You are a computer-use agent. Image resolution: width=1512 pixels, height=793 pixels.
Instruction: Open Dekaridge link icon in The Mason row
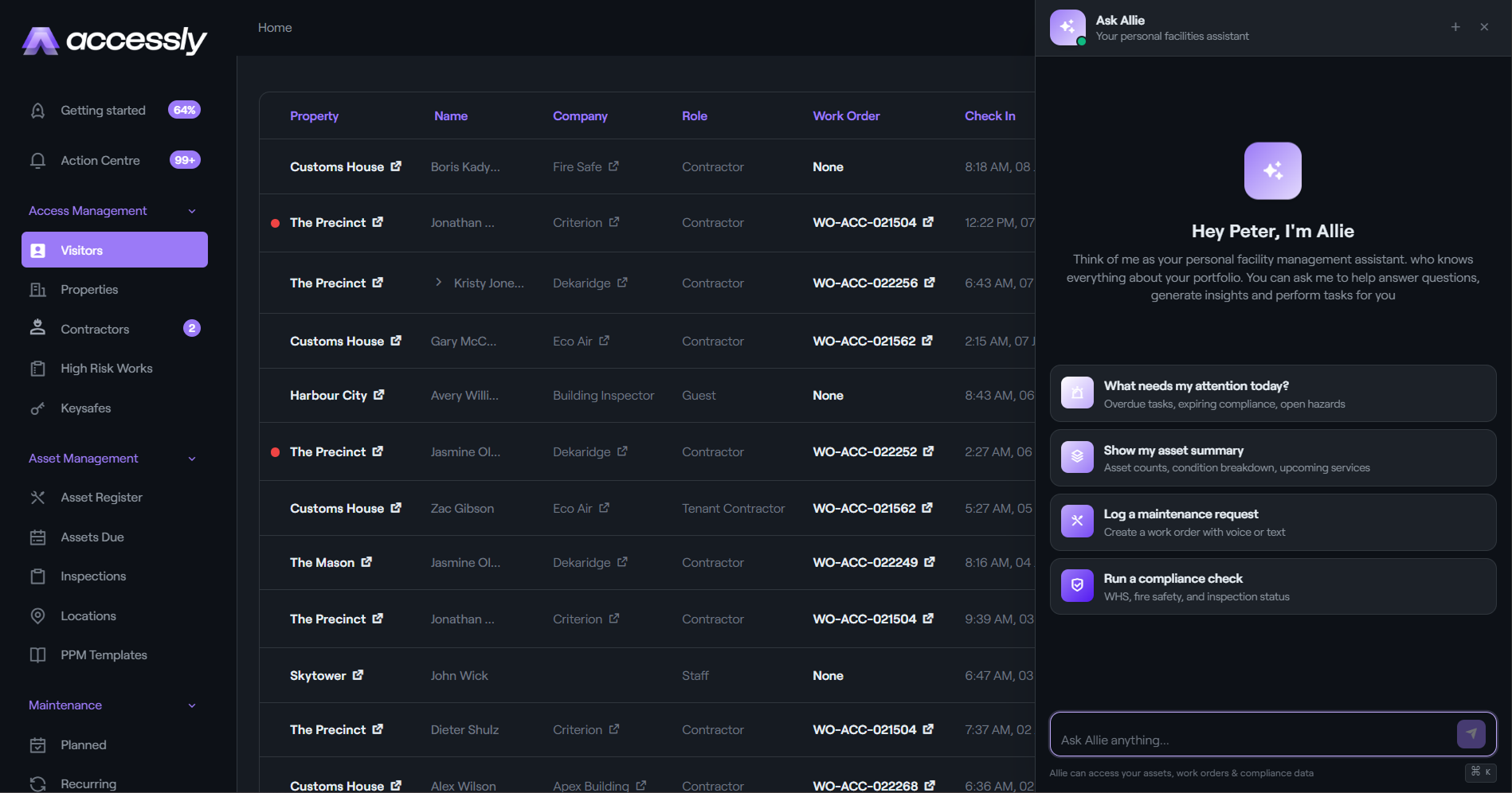click(622, 562)
